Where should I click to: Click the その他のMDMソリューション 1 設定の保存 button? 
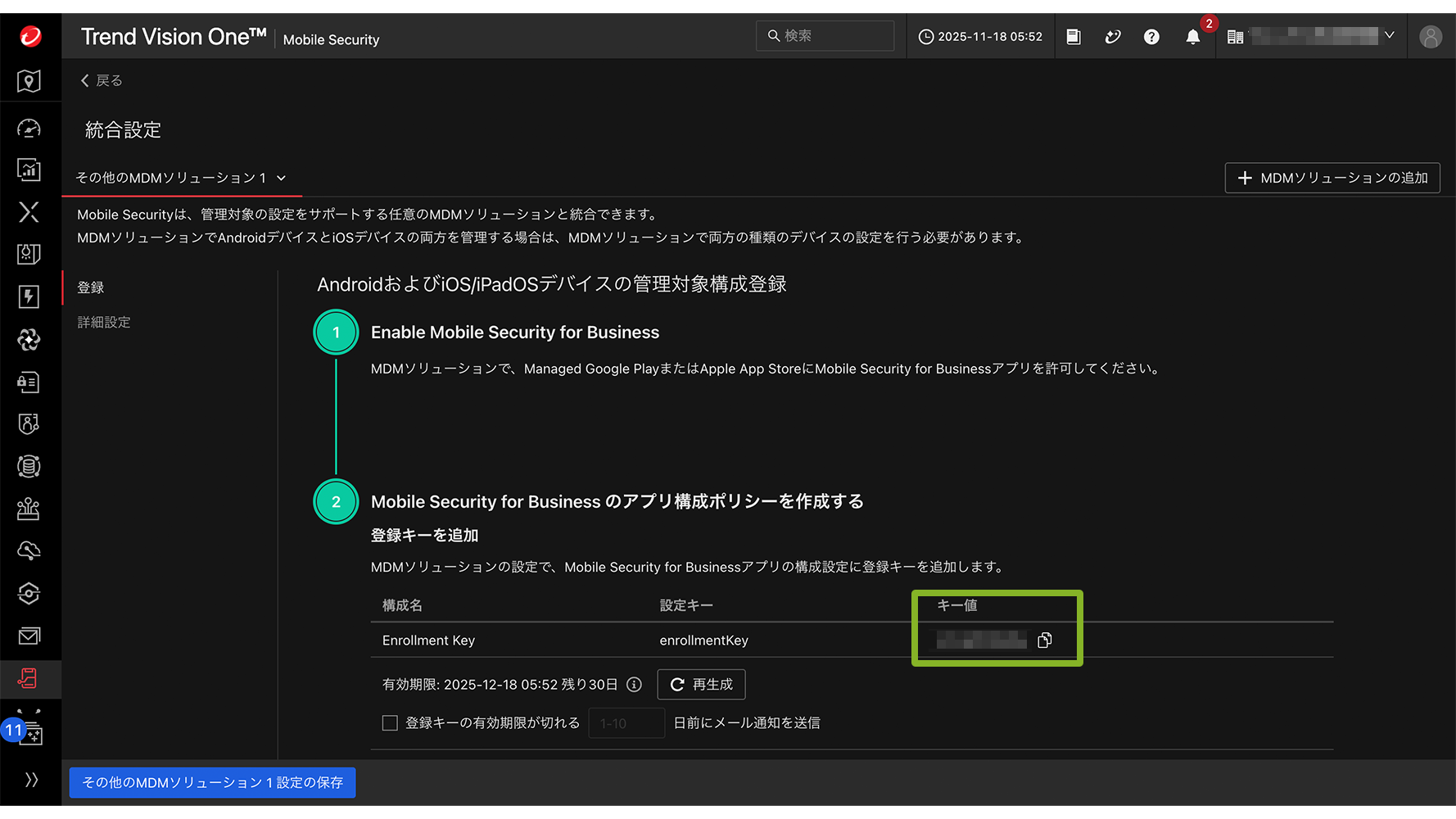212,783
